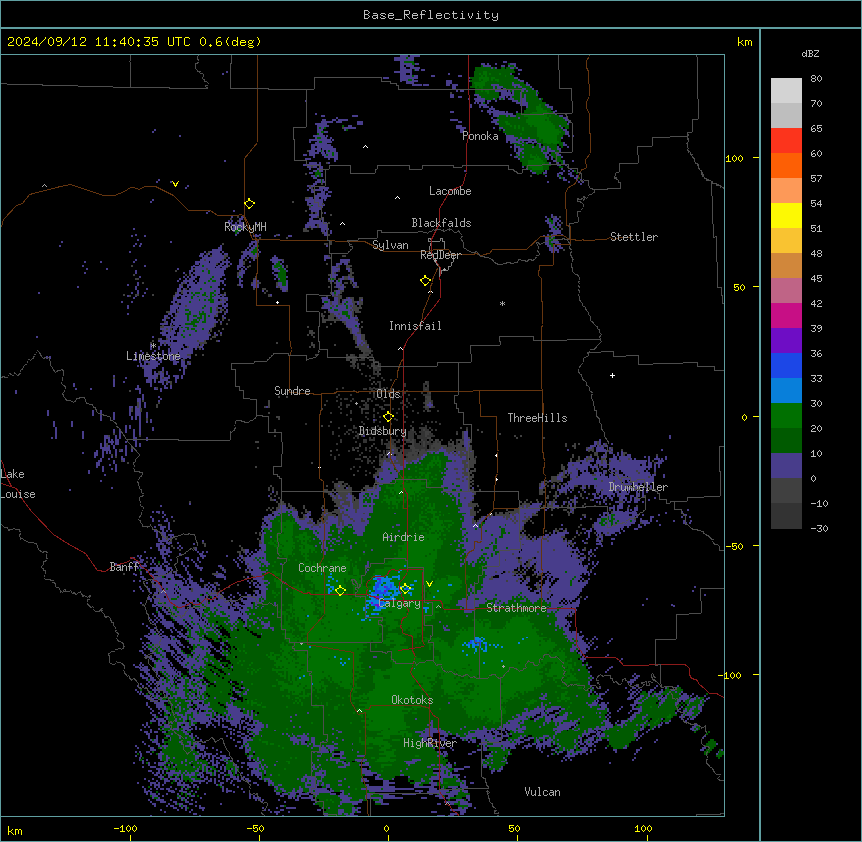Screen dimensions: 862x842
Task: Pick the red 60-65 dBZ legend swatch
Action: click(786, 140)
